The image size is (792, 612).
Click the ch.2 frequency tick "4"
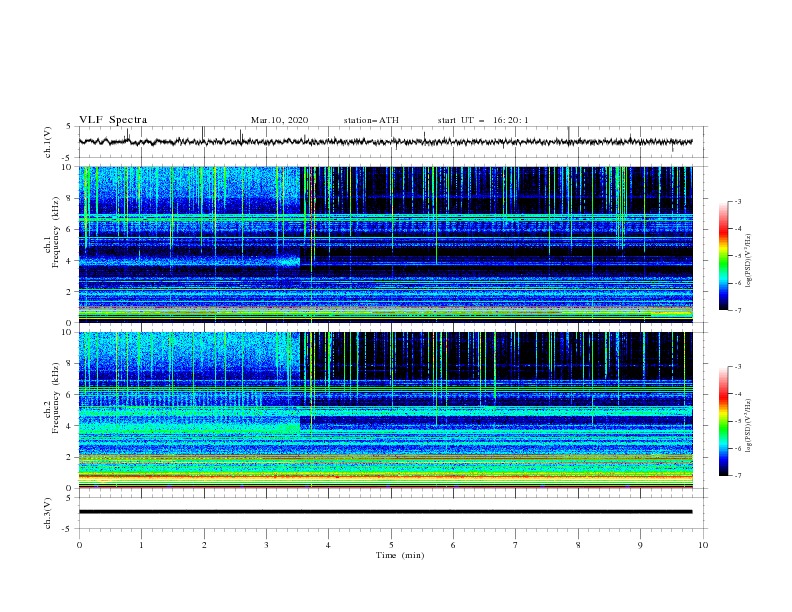pyautogui.click(x=71, y=426)
